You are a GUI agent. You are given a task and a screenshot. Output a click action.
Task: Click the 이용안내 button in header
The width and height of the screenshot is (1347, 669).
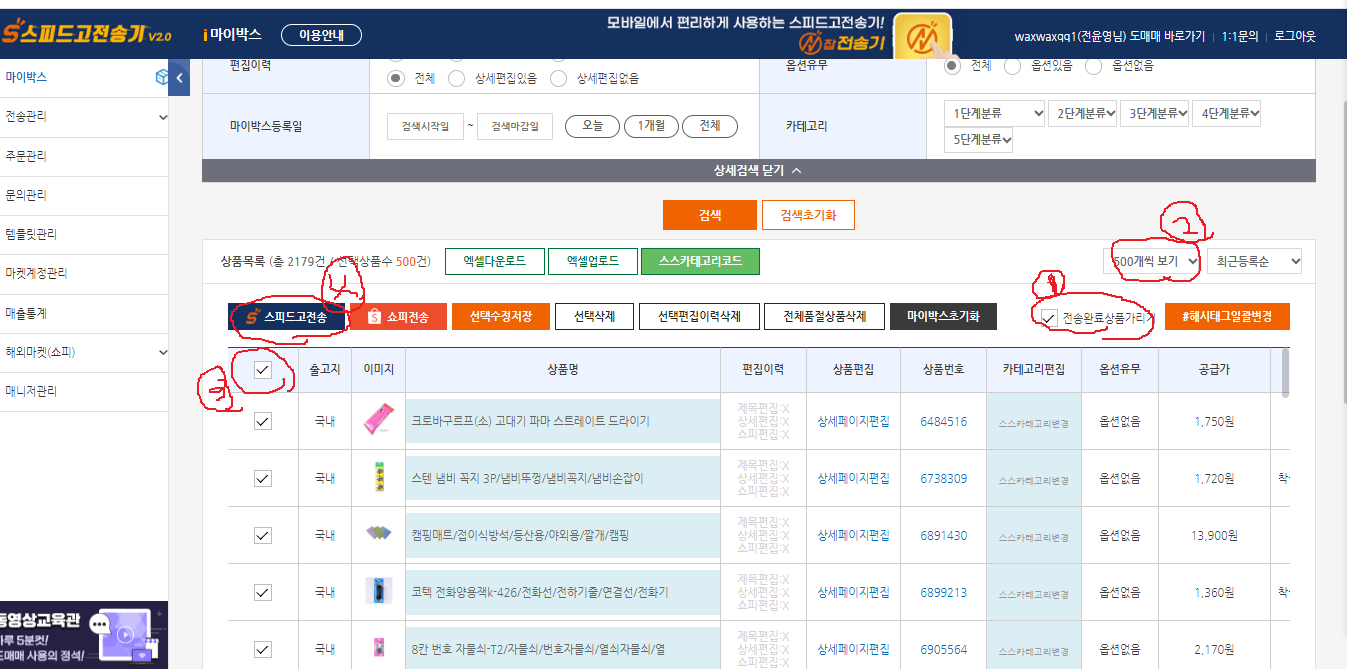click(x=321, y=35)
